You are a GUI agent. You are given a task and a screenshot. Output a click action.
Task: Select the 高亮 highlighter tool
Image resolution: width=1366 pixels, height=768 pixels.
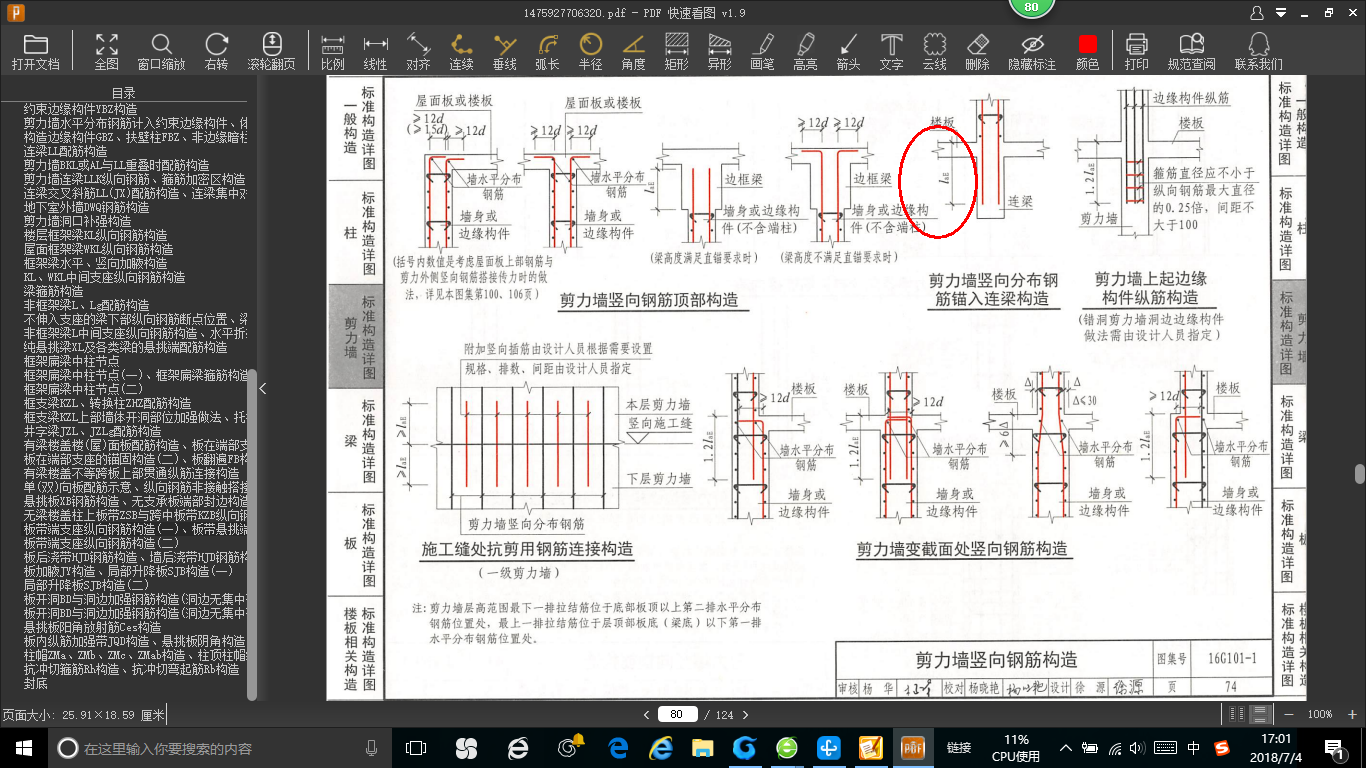point(805,51)
